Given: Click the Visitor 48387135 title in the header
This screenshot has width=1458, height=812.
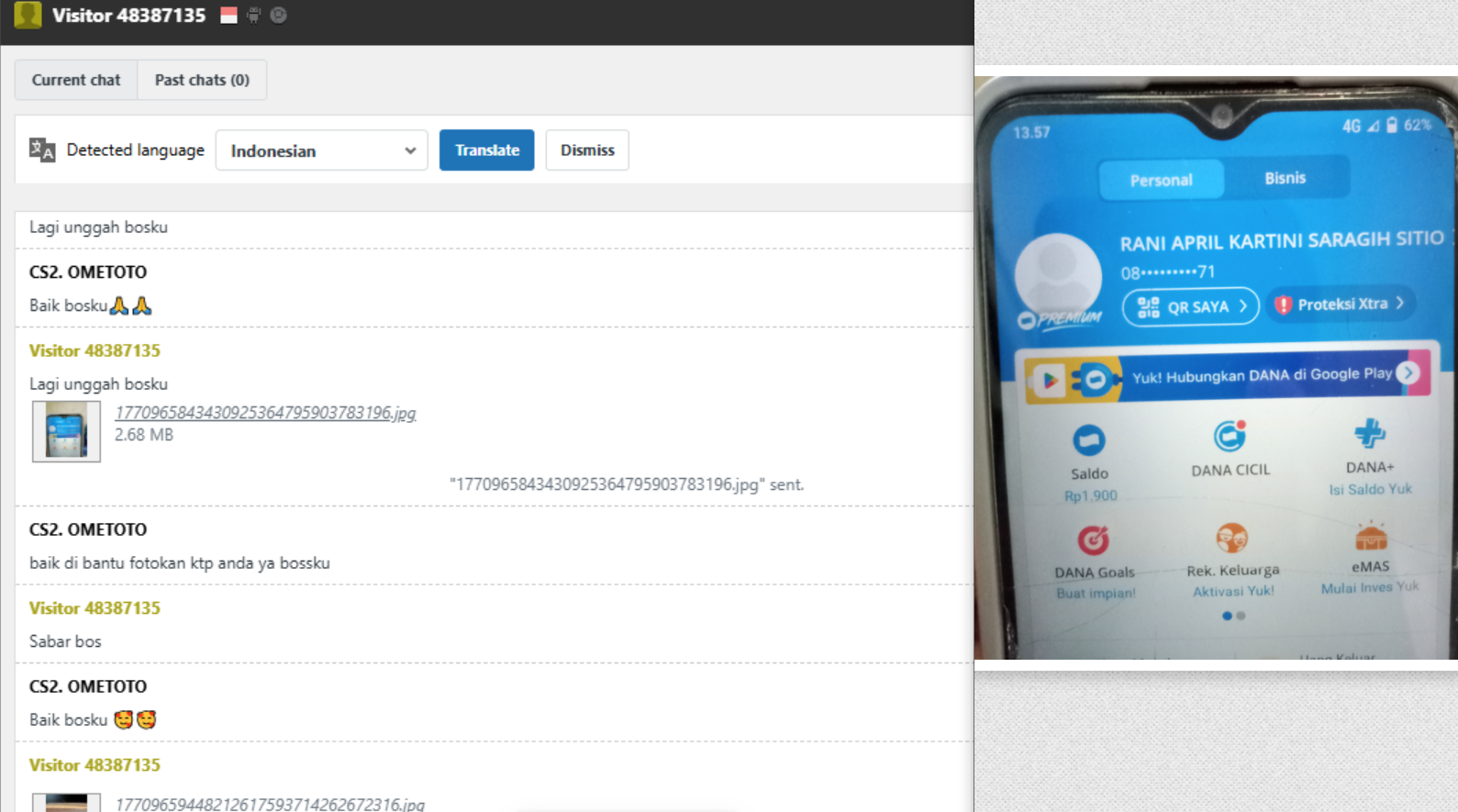Looking at the screenshot, I should (x=128, y=15).
